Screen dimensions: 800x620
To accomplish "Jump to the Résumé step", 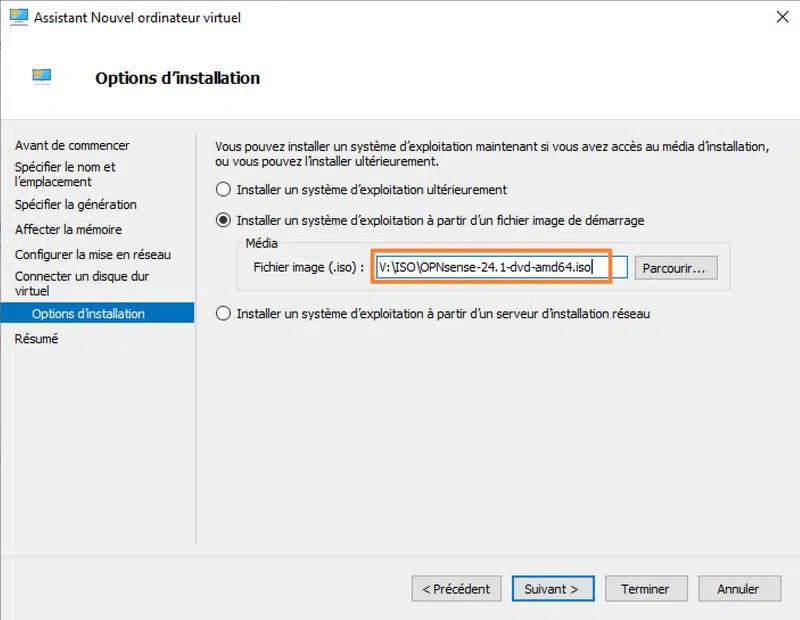I will pyautogui.click(x=37, y=339).
